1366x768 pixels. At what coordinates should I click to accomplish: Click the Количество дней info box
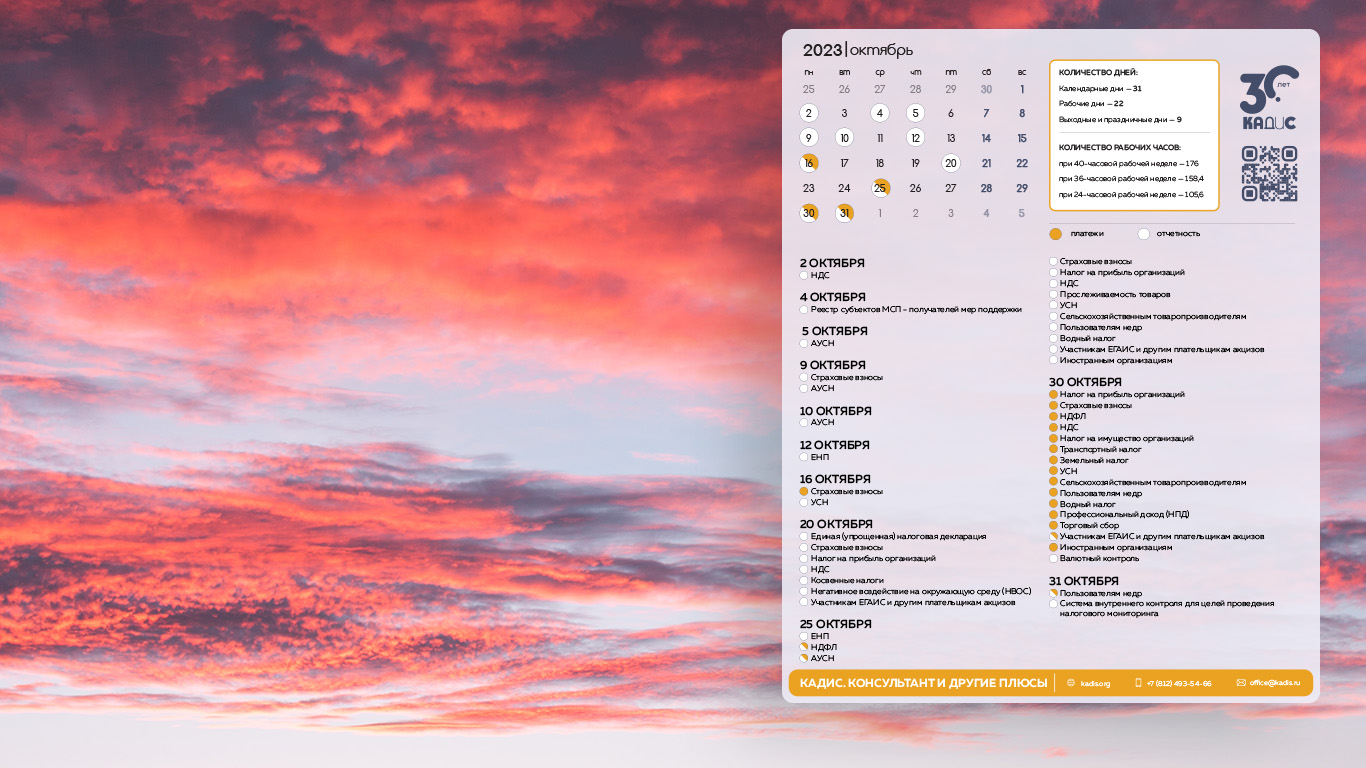[1134, 135]
